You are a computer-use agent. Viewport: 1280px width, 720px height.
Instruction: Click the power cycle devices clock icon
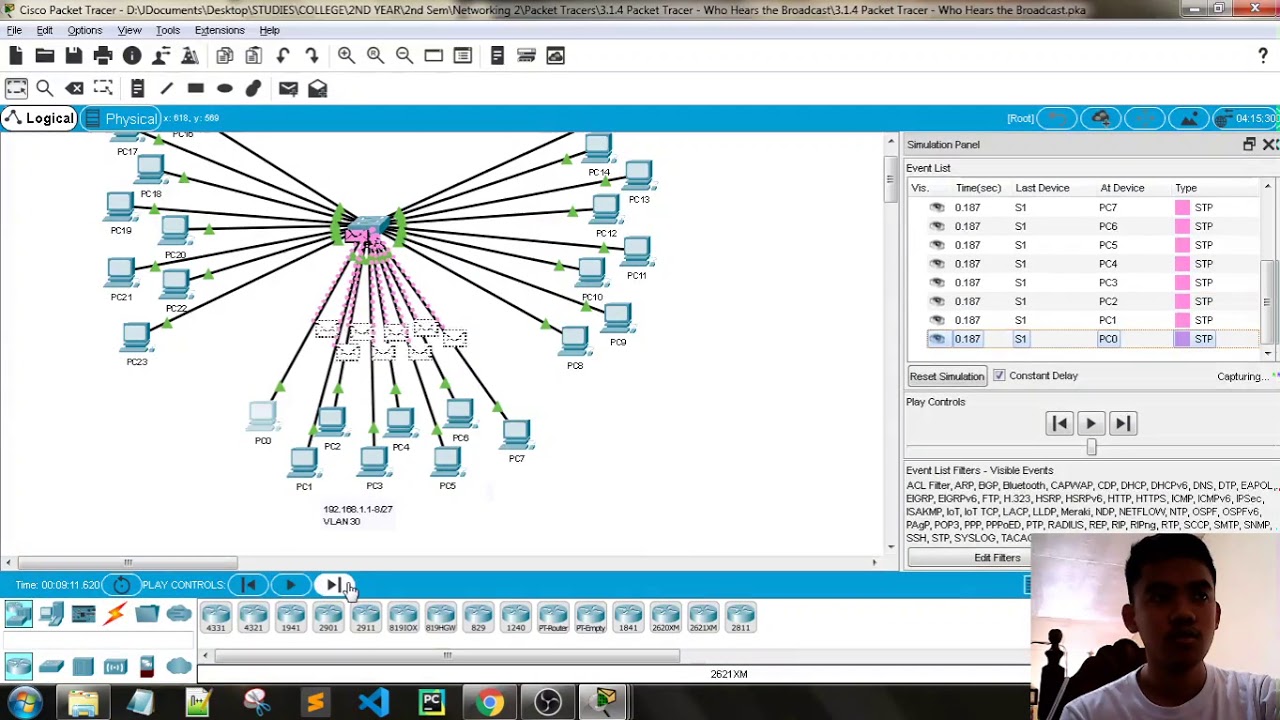(x=122, y=585)
